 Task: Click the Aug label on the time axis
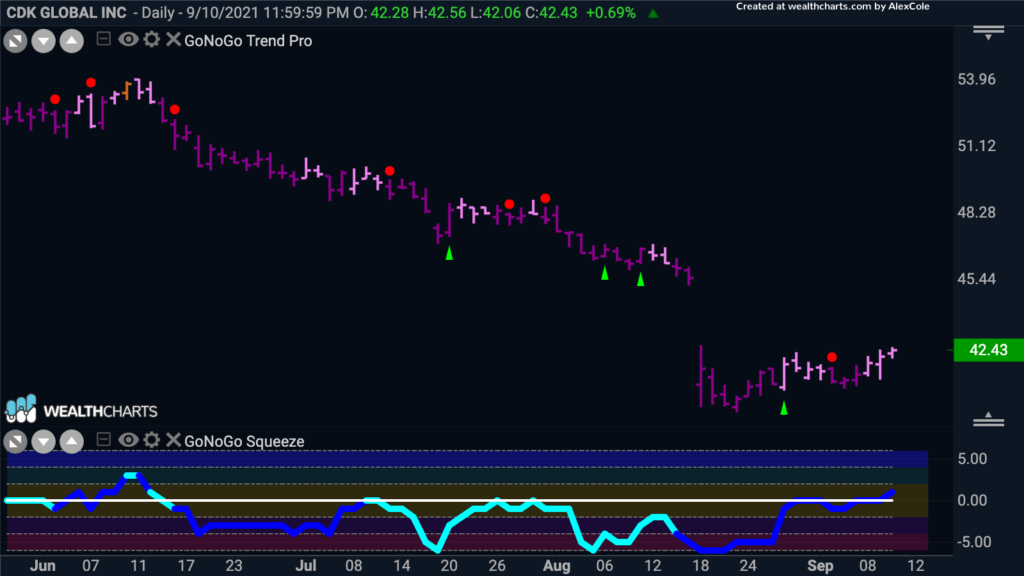coord(556,566)
